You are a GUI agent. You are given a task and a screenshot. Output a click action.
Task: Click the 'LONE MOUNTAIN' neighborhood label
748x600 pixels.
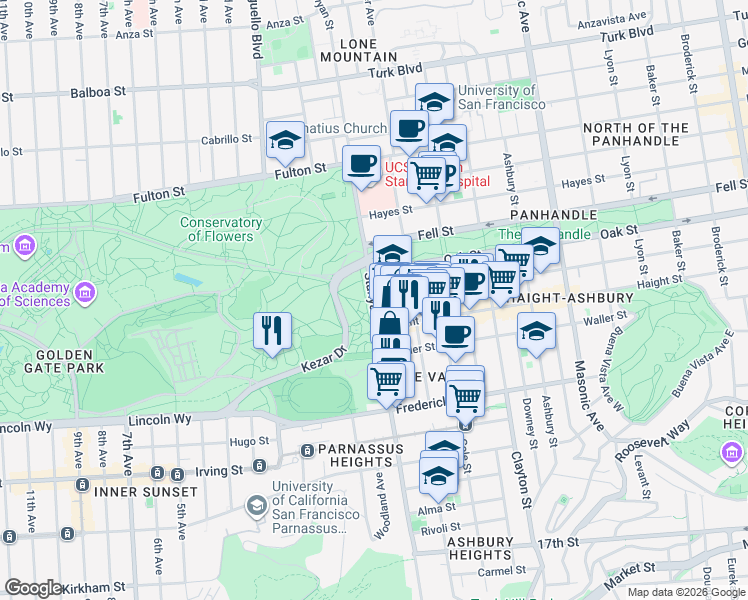coord(359,51)
